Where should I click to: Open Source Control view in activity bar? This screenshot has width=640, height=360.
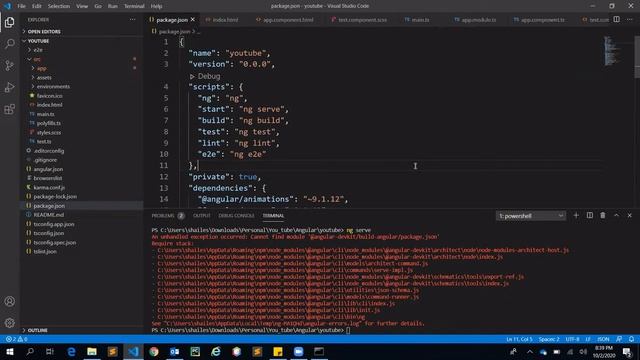(9, 66)
